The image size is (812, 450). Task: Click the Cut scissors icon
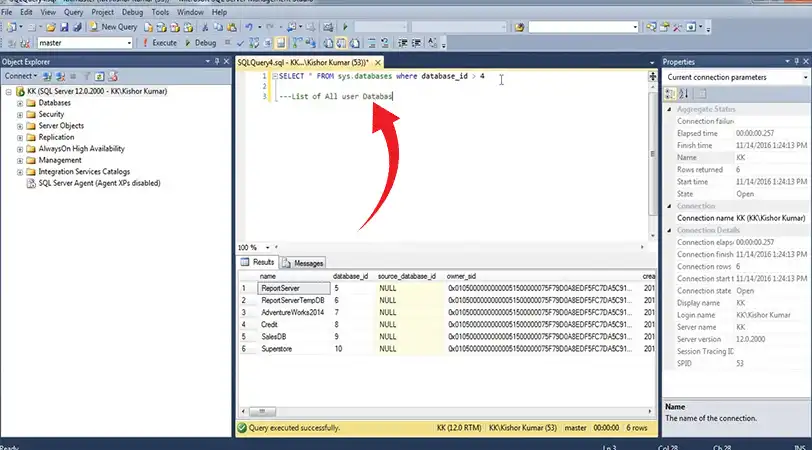tap(205, 27)
